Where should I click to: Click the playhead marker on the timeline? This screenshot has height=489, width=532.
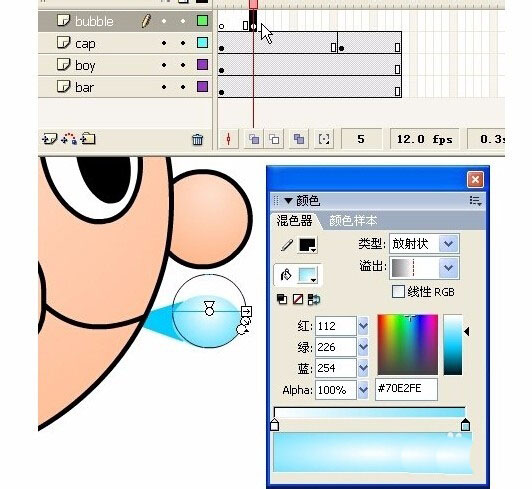(253, 4)
